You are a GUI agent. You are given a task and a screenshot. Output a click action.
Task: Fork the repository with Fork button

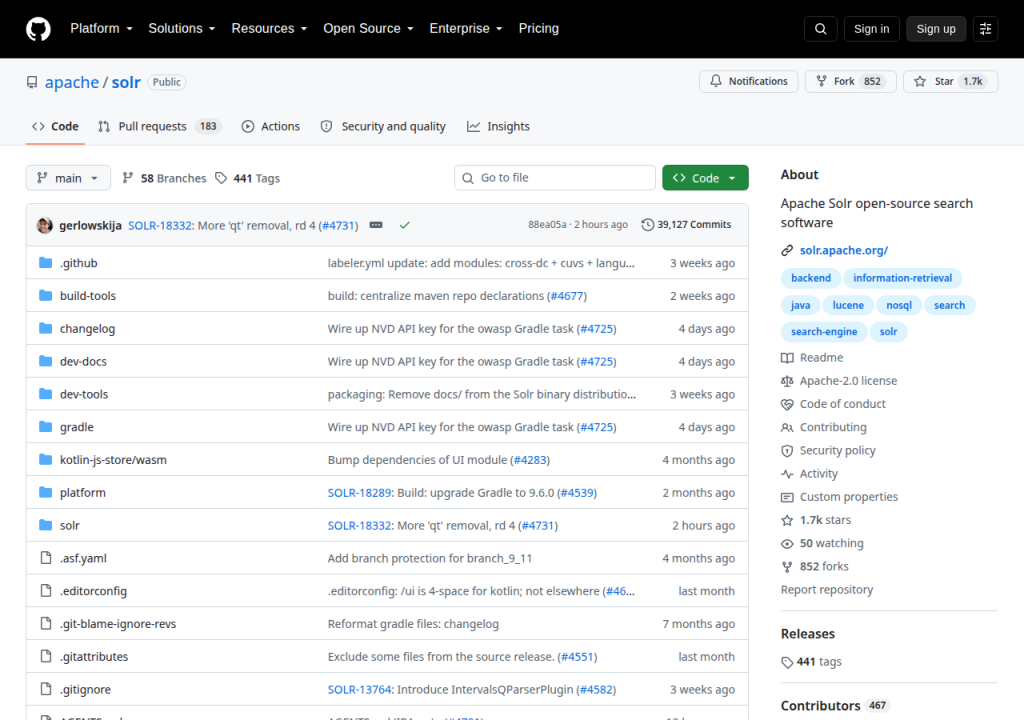(x=850, y=81)
